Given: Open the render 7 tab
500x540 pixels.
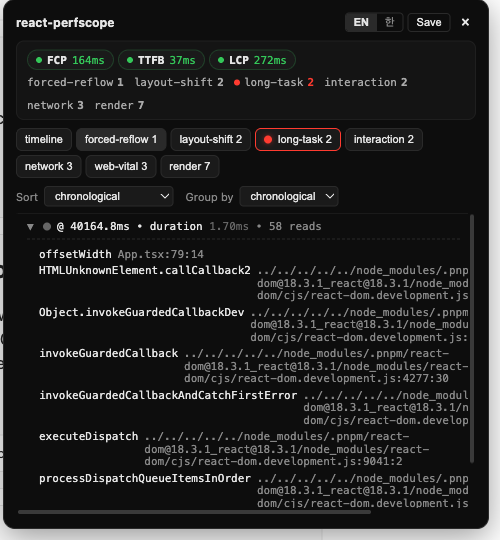Looking at the screenshot, I should click(190, 166).
